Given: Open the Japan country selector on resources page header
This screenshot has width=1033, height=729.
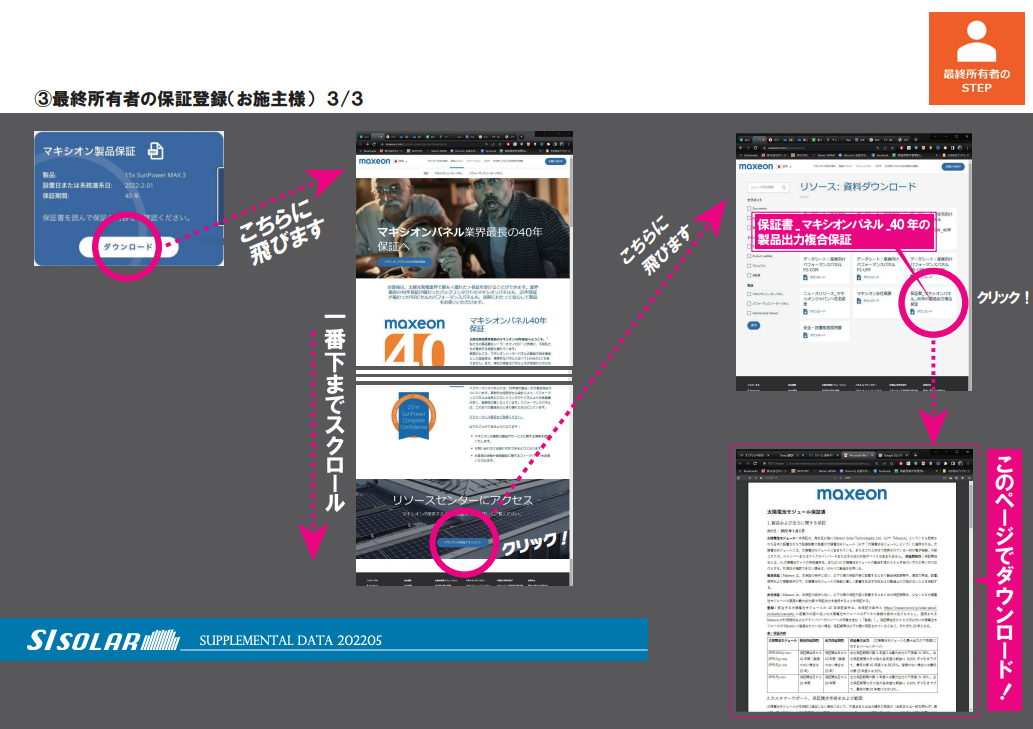Looking at the screenshot, I should (x=783, y=167).
